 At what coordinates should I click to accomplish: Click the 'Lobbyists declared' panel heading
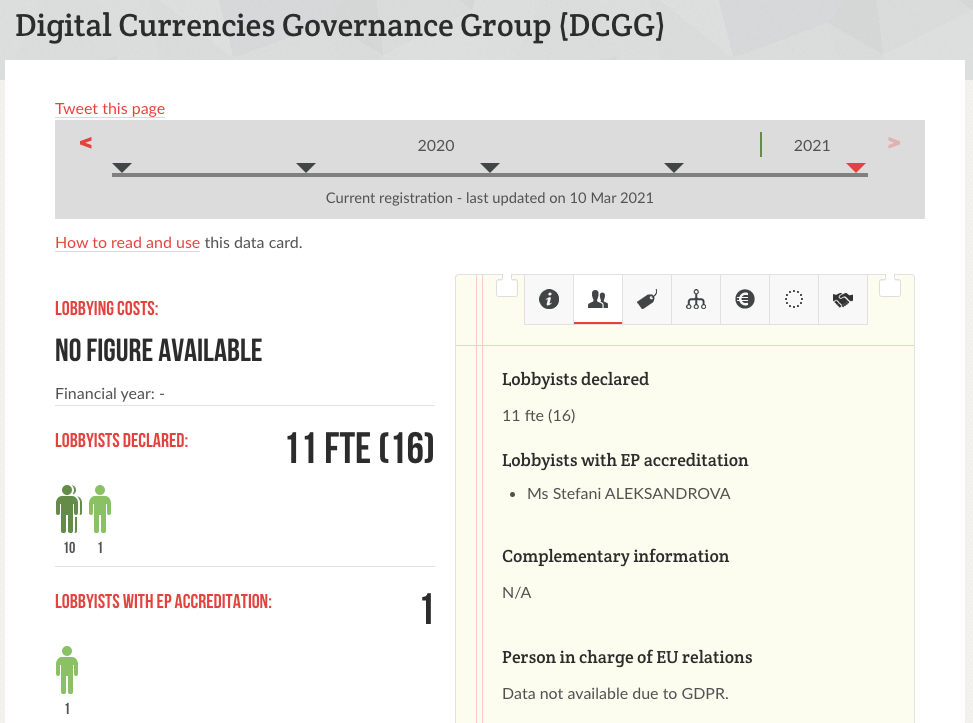pos(575,379)
